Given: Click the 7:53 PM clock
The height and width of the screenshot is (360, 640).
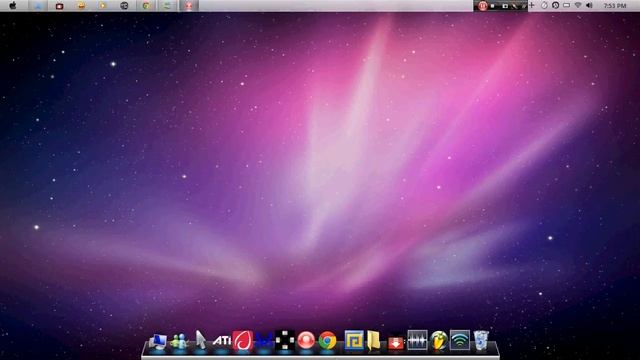Looking at the screenshot, I should 615,6.
